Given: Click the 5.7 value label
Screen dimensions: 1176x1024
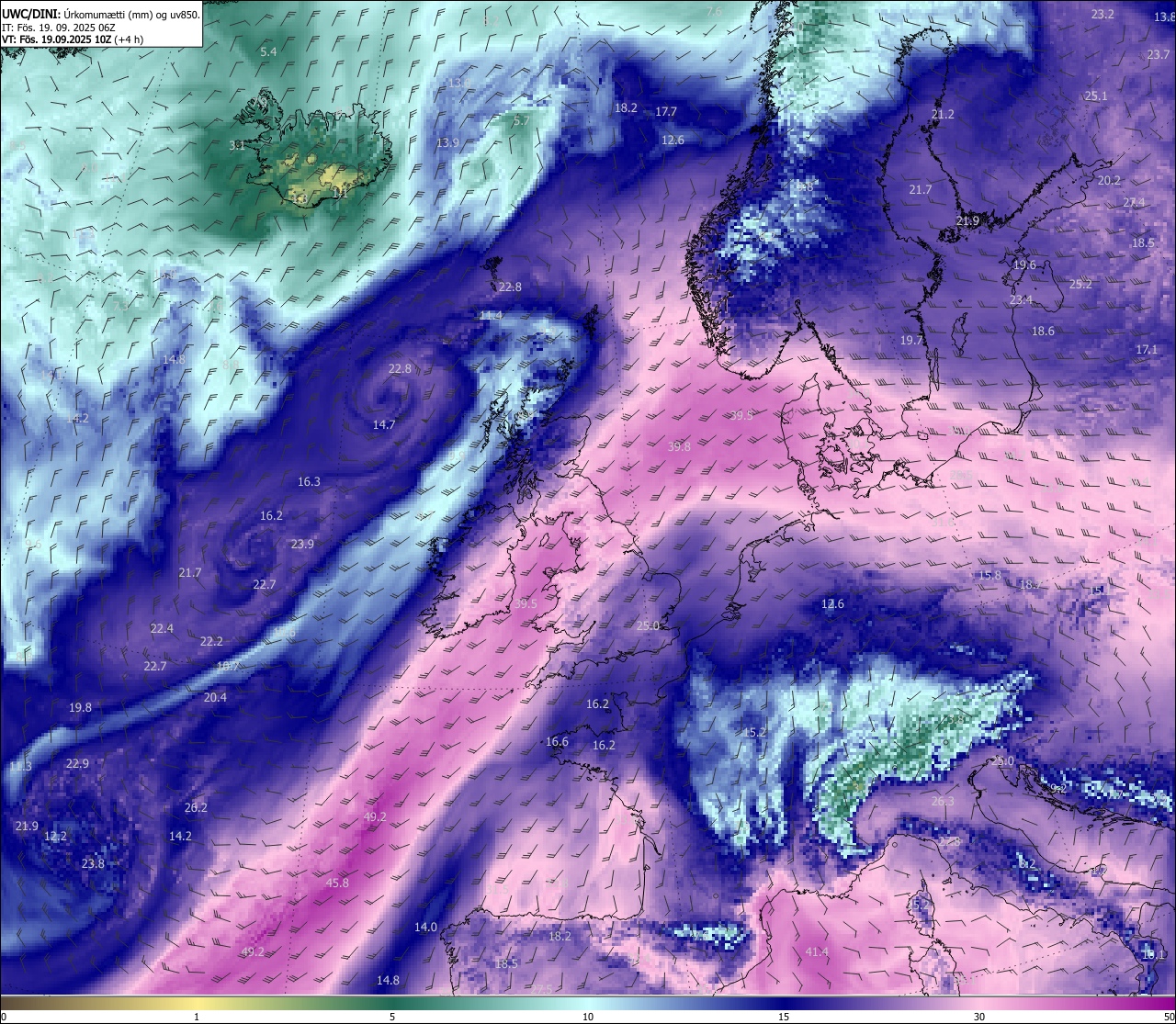Looking at the screenshot, I should click(521, 120).
